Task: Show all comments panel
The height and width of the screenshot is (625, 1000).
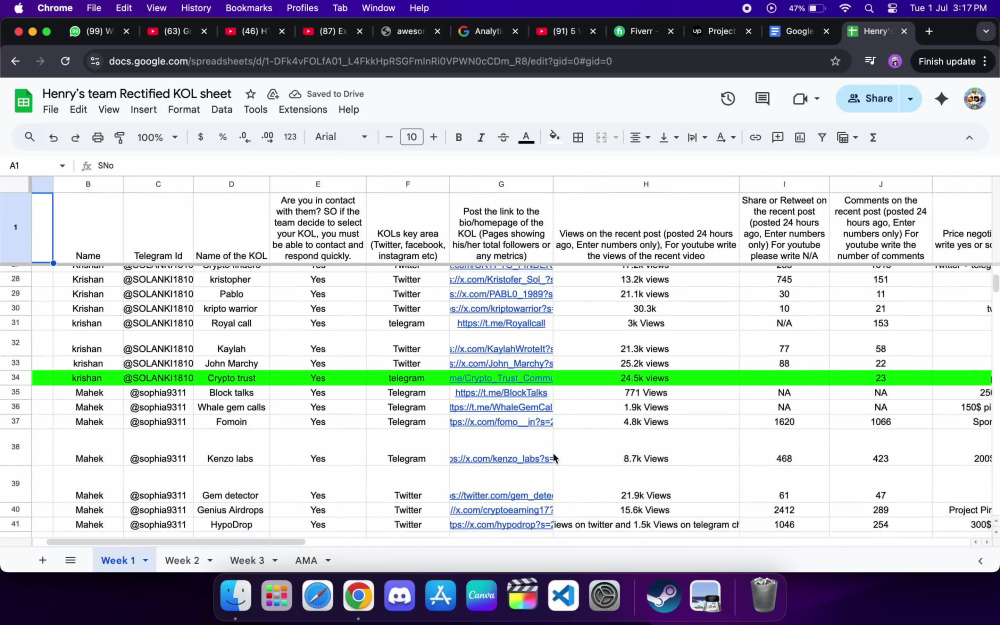Action: 762,99
